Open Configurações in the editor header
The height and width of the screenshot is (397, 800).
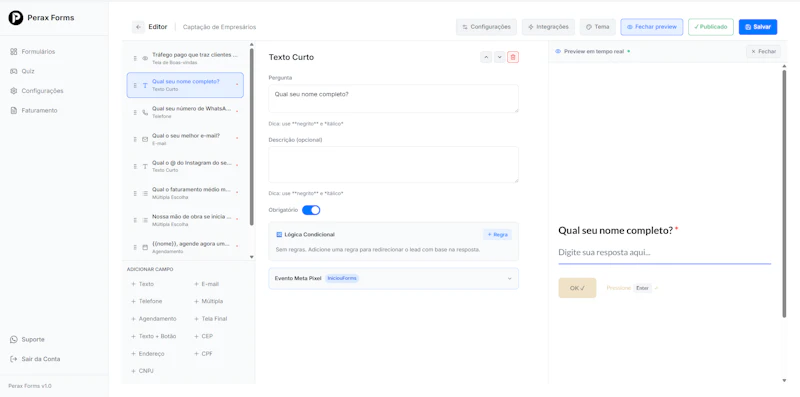pos(486,27)
